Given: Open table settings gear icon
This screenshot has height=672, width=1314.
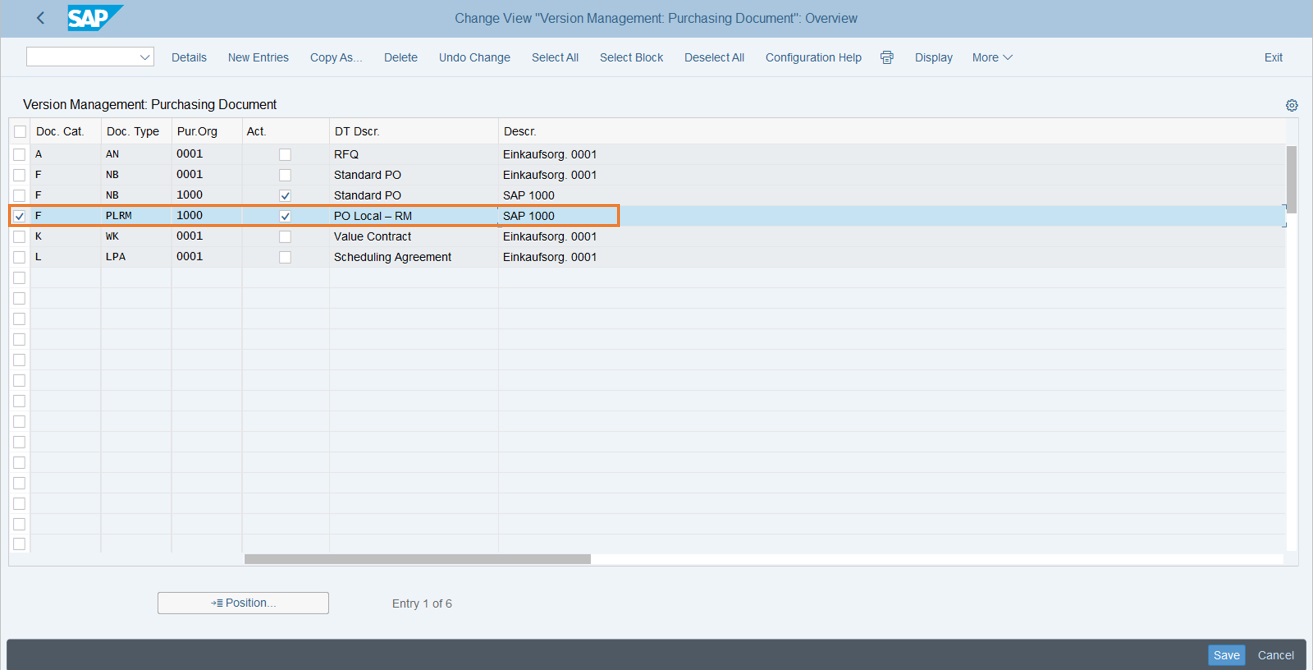Looking at the screenshot, I should point(1291,105).
